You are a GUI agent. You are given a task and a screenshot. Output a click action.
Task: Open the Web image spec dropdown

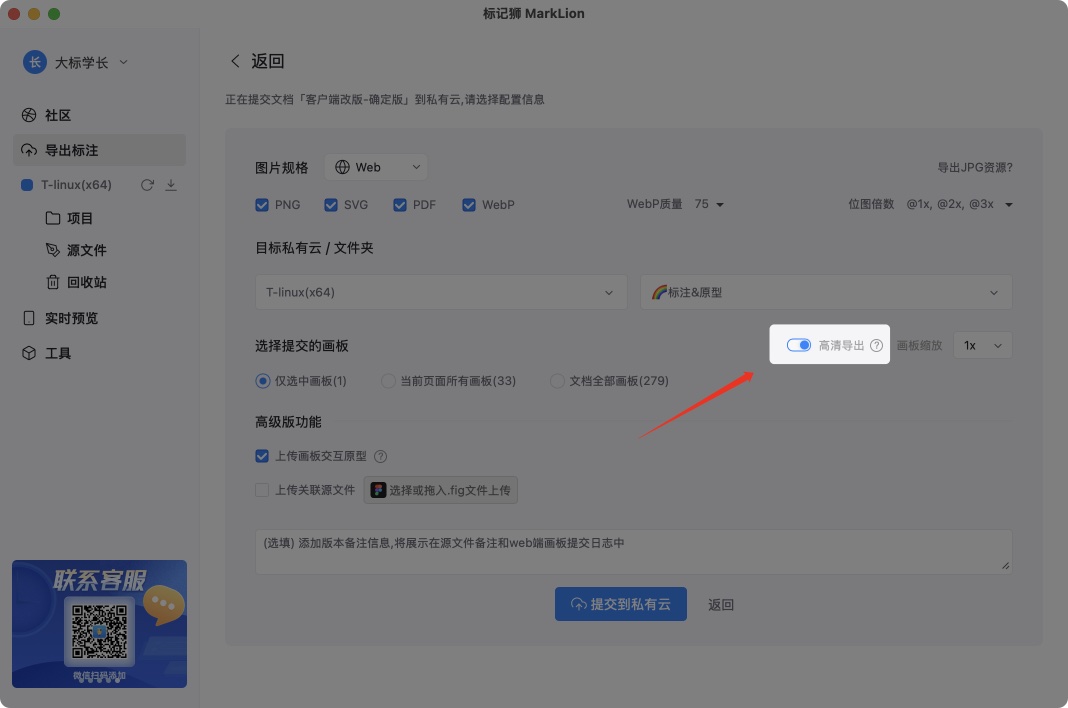coord(376,167)
